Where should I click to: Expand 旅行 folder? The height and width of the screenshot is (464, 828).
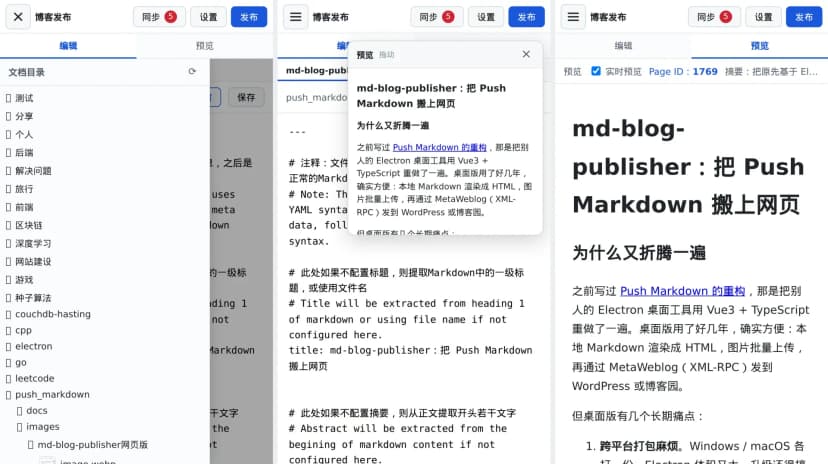[24, 188]
